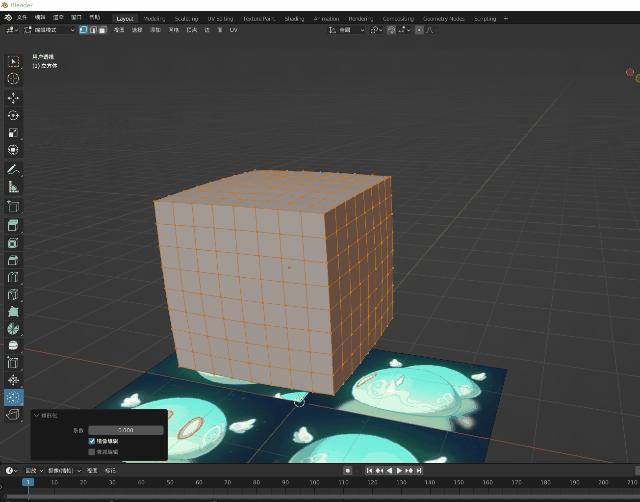Select the Poly Build tool
Image resolution: width=640 pixels, height=502 pixels.
point(13,311)
